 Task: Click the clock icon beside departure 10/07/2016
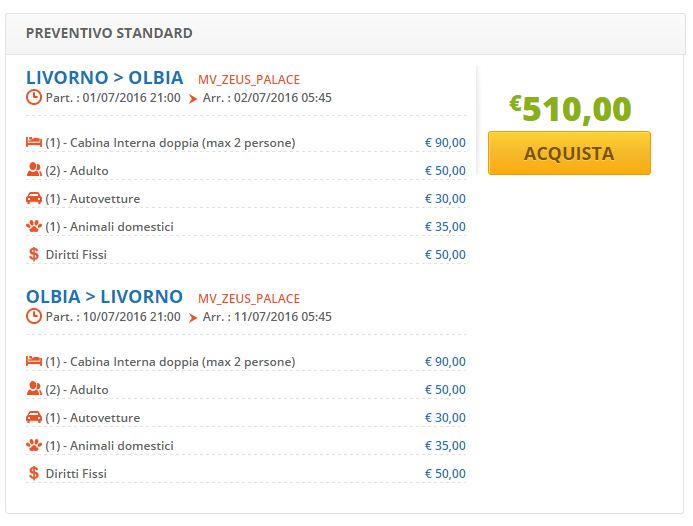click(x=34, y=316)
